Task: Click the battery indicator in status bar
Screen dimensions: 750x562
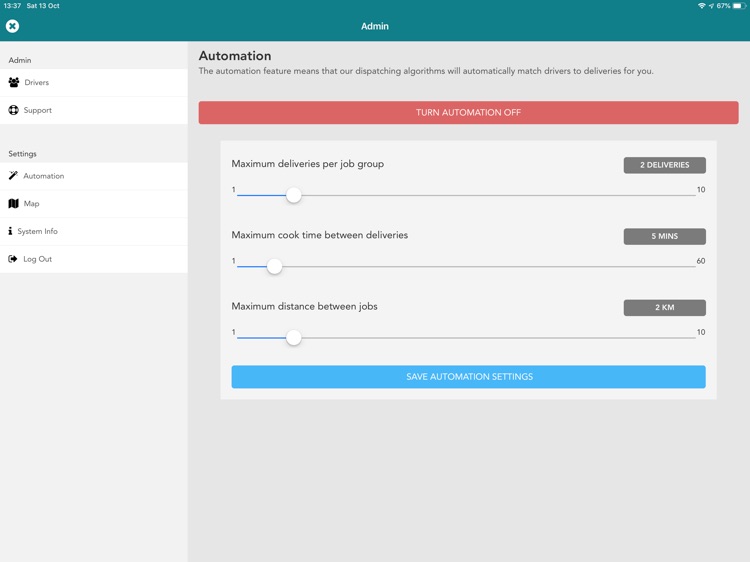Action: (x=739, y=6)
